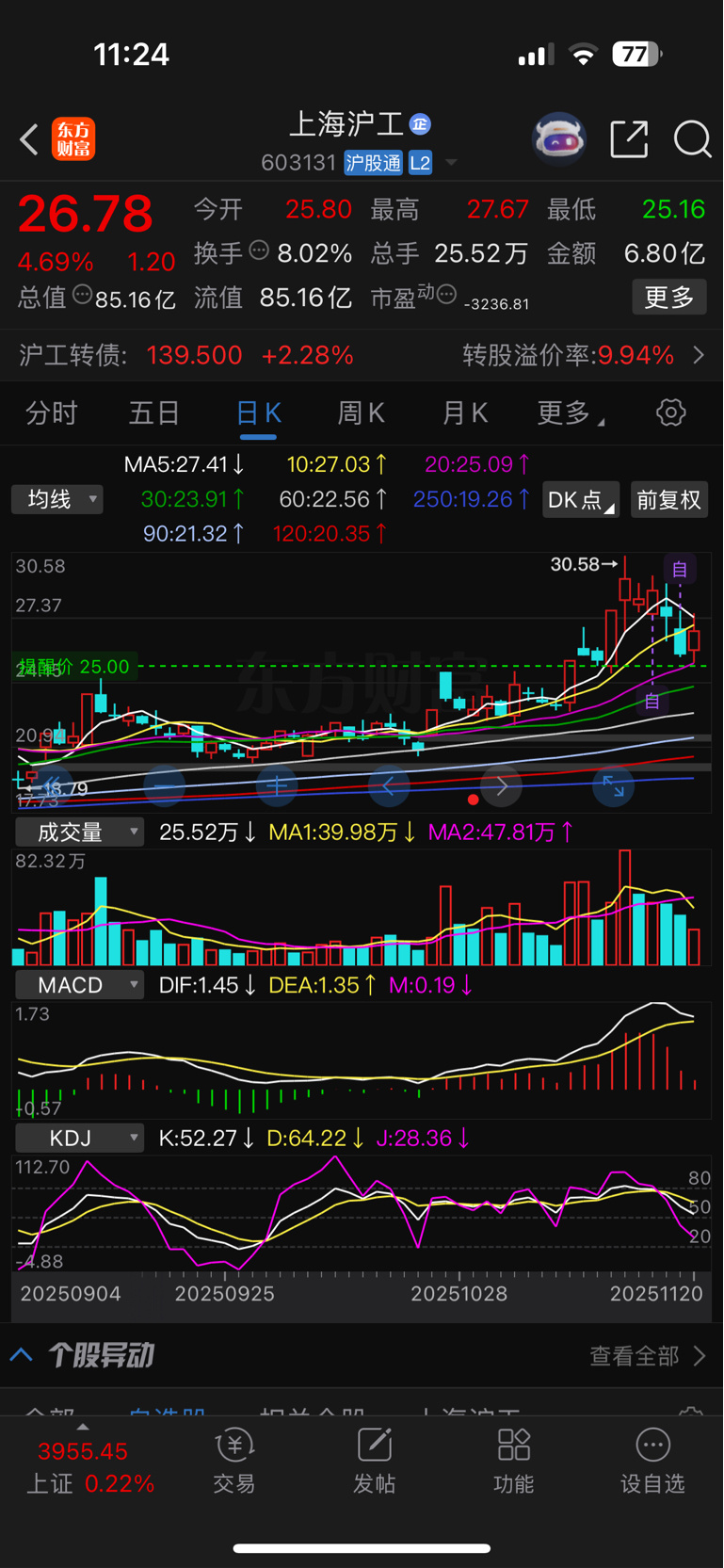Viewport: 724px width, 1568px height.
Task: Tap the Wi-Fi status icon
Action: click(x=584, y=55)
